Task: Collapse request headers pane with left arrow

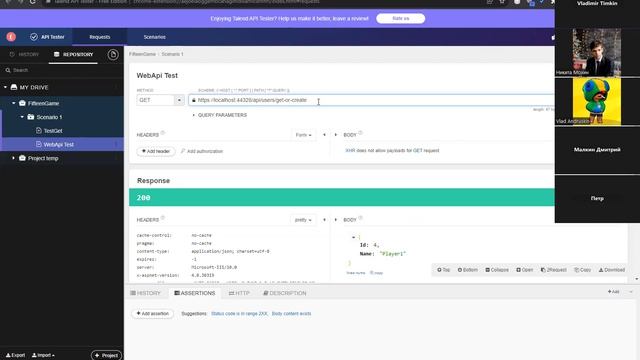Action: 324,135
